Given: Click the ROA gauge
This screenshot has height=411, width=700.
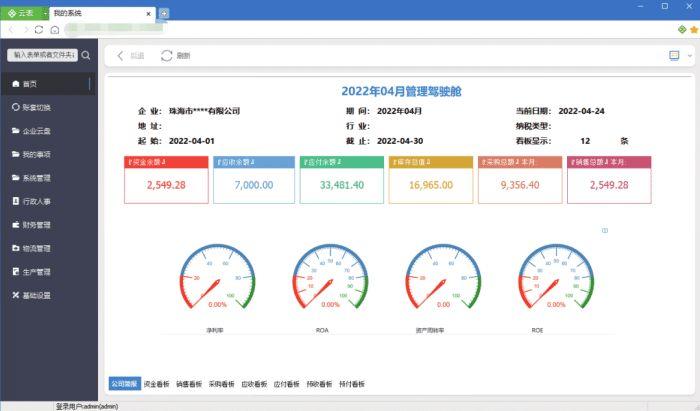Looking at the screenshot, I should tap(330, 277).
